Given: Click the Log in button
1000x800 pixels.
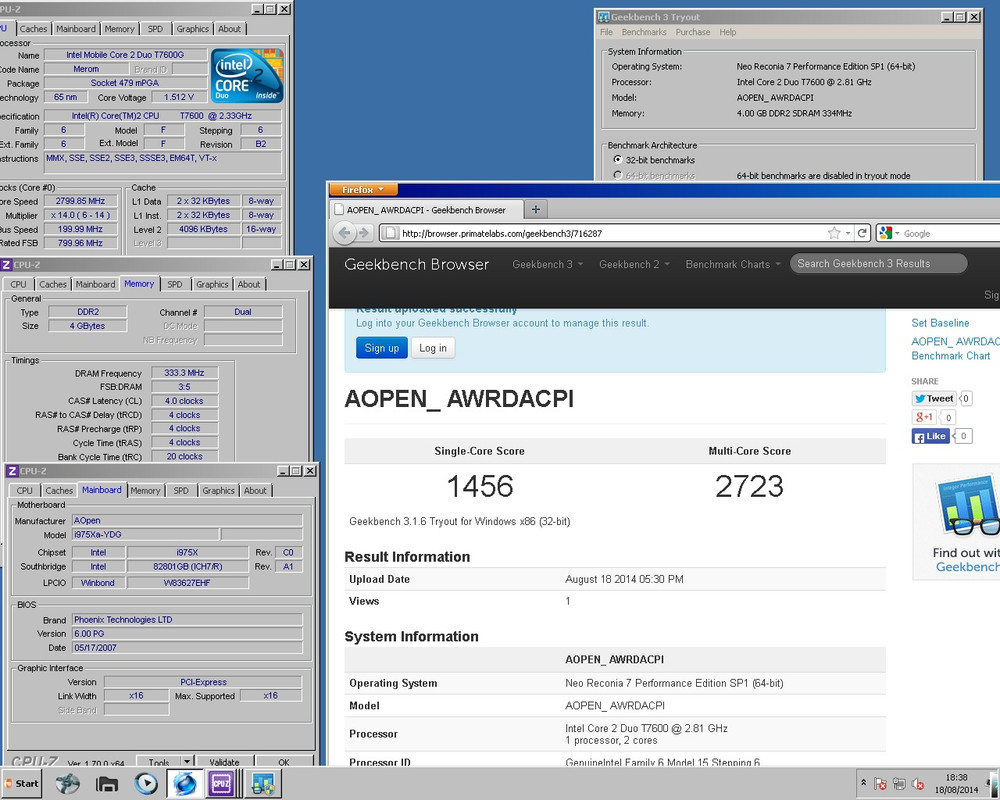Looking at the screenshot, I should [x=433, y=348].
